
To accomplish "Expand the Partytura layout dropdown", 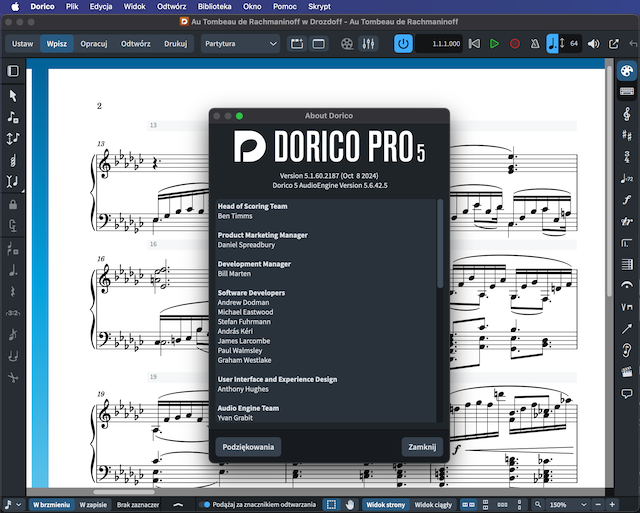I will coord(240,44).
